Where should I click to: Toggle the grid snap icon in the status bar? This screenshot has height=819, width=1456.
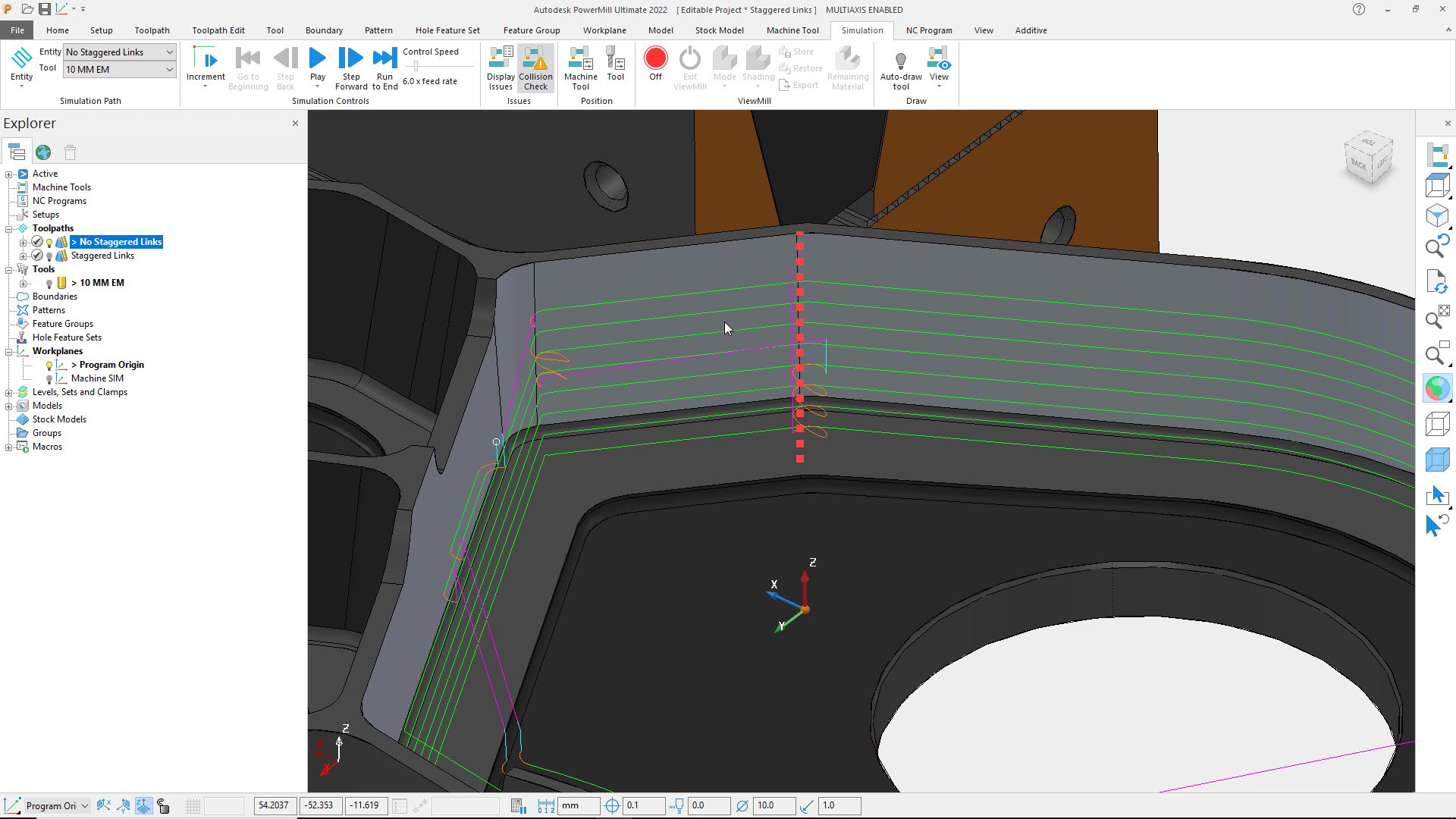click(x=193, y=805)
